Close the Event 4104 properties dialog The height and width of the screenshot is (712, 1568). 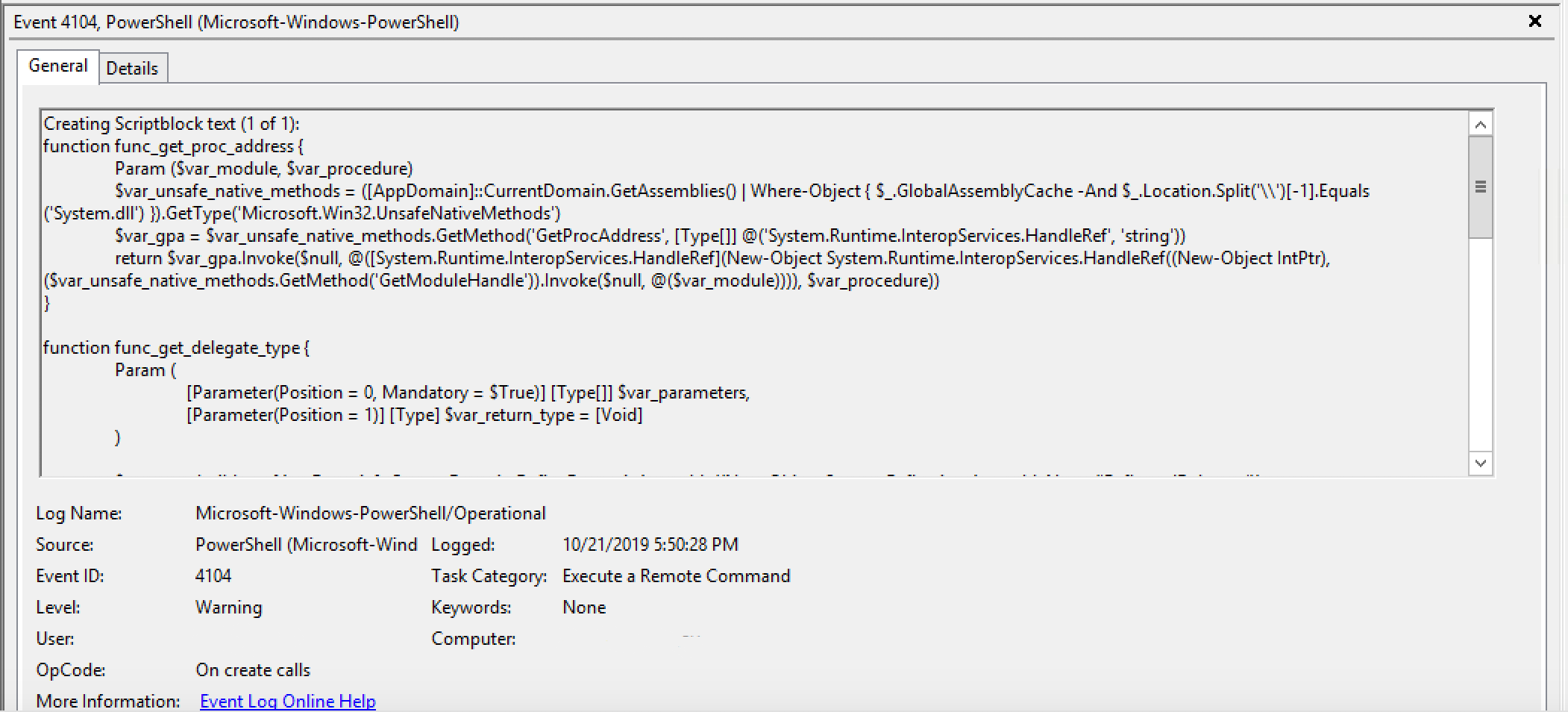click(1535, 21)
